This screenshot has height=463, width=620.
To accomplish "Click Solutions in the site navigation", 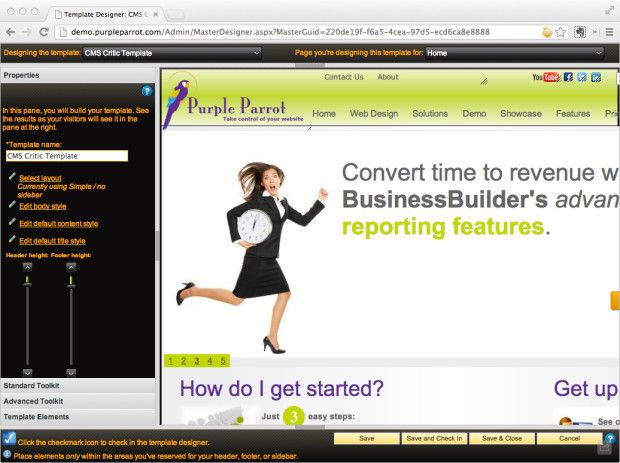I will 430,113.
